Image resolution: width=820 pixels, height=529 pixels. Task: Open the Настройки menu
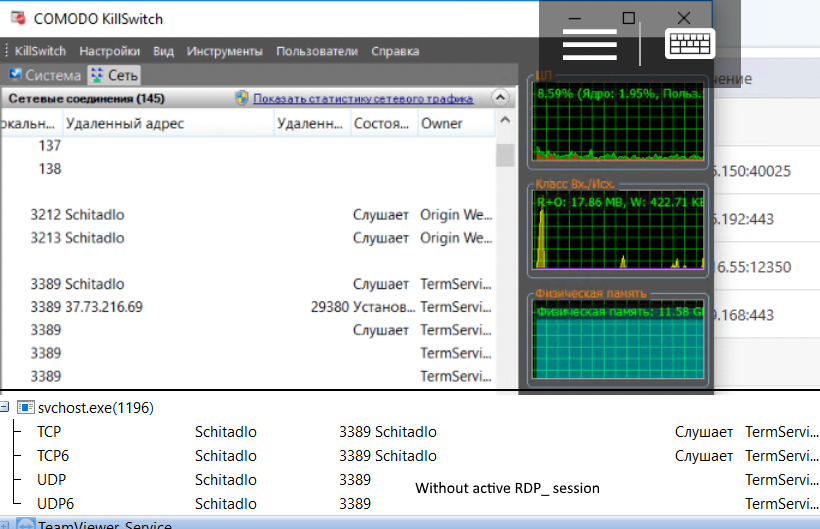pyautogui.click(x=109, y=51)
